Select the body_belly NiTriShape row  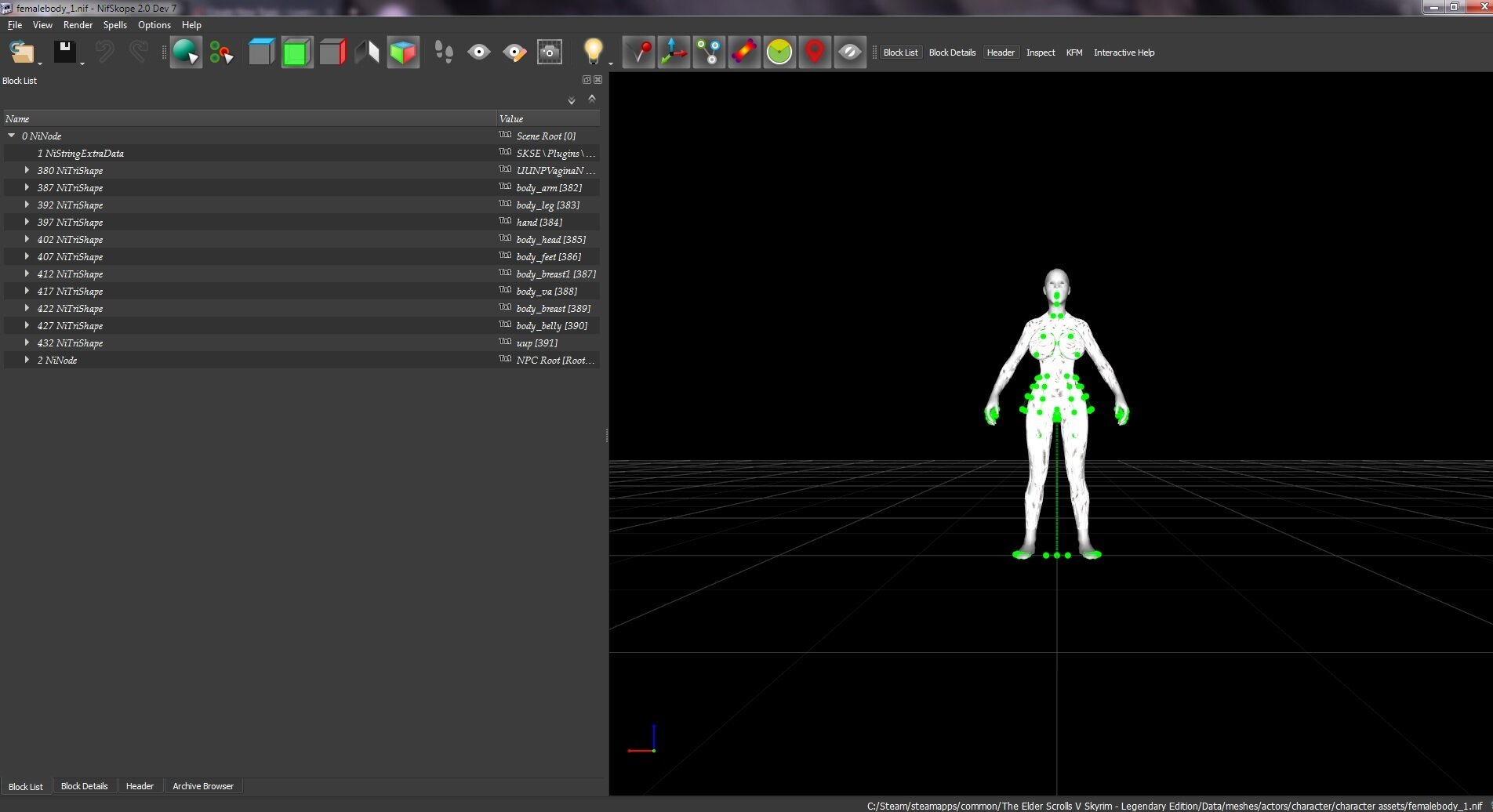click(x=302, y=325)
